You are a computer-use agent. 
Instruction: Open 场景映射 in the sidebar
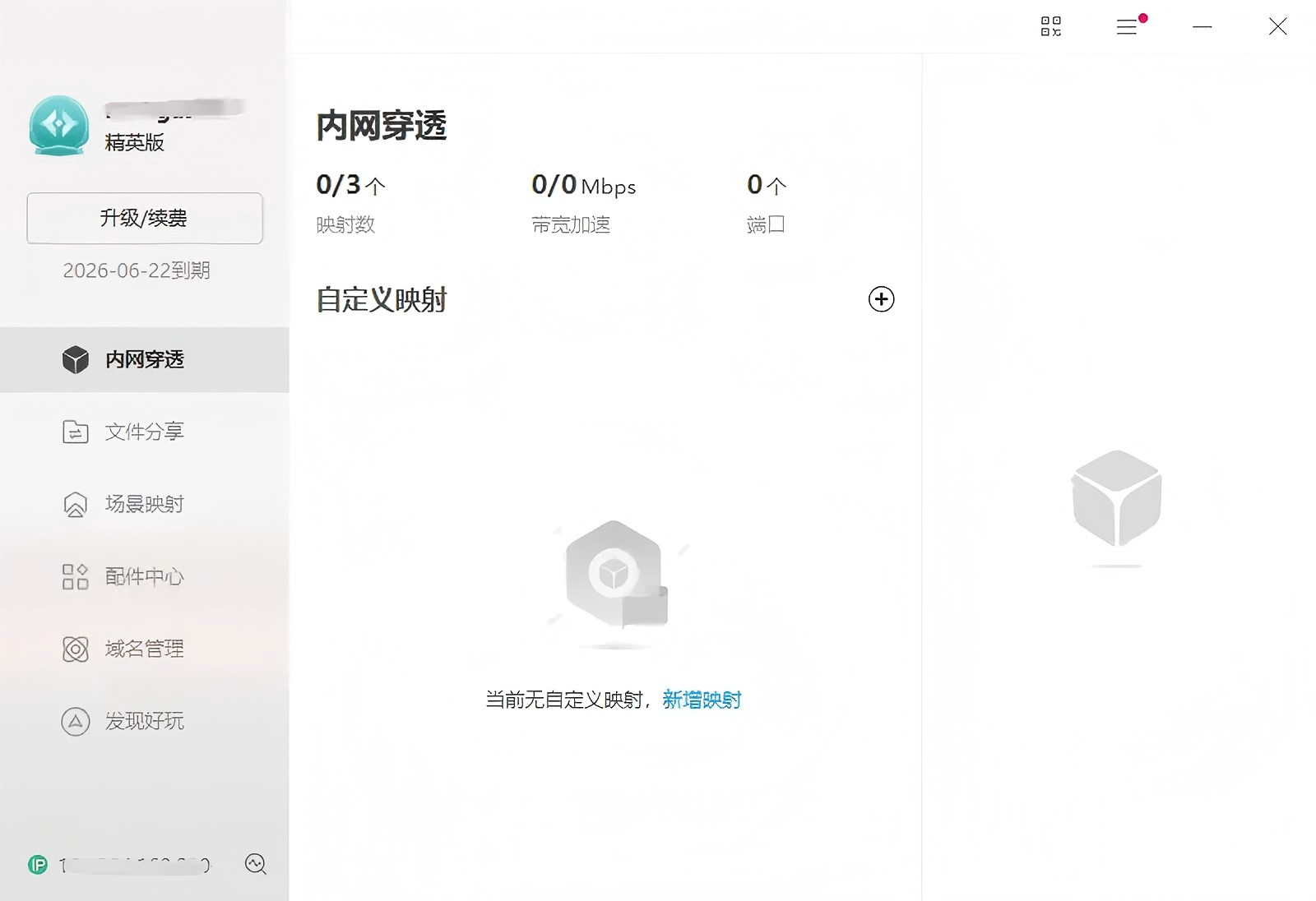point(145,504)
